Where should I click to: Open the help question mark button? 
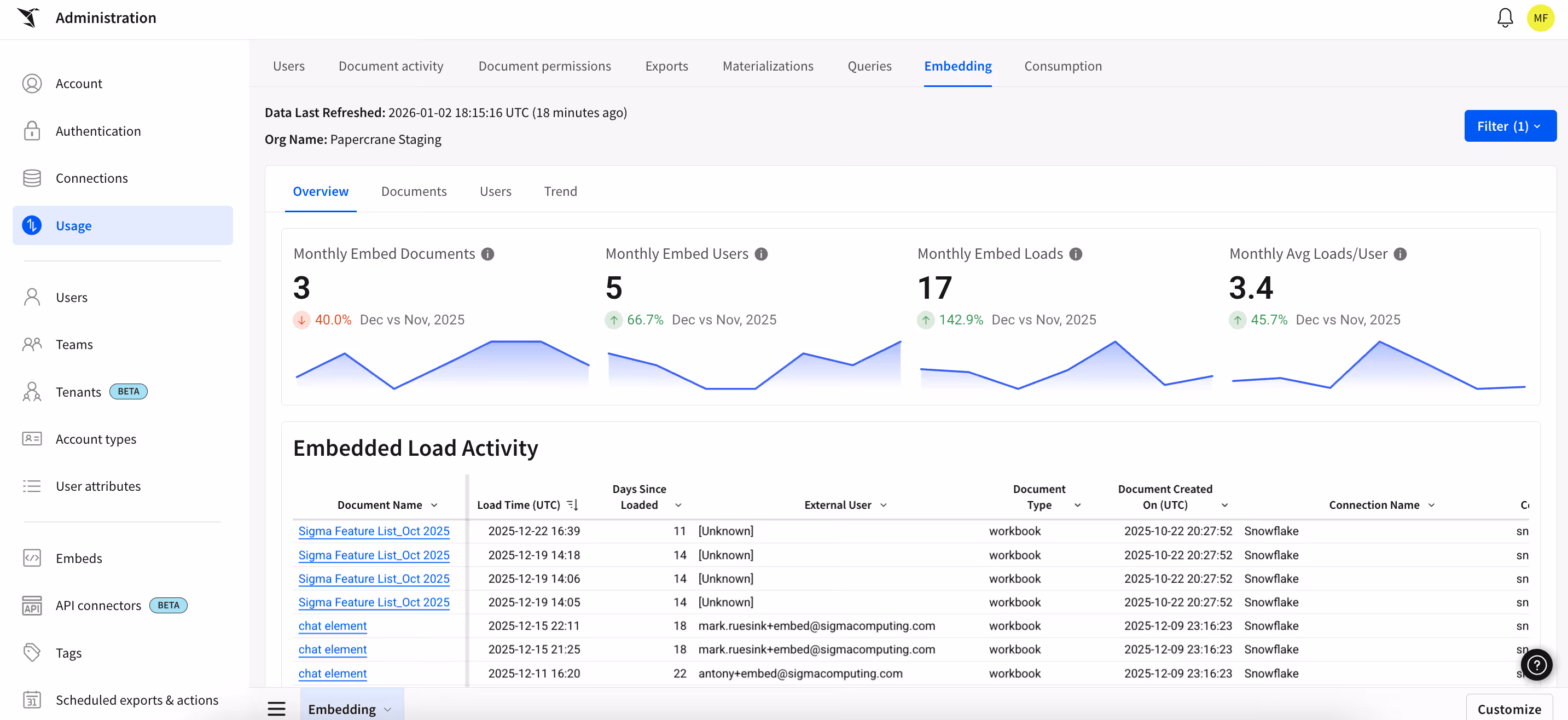1536,665
